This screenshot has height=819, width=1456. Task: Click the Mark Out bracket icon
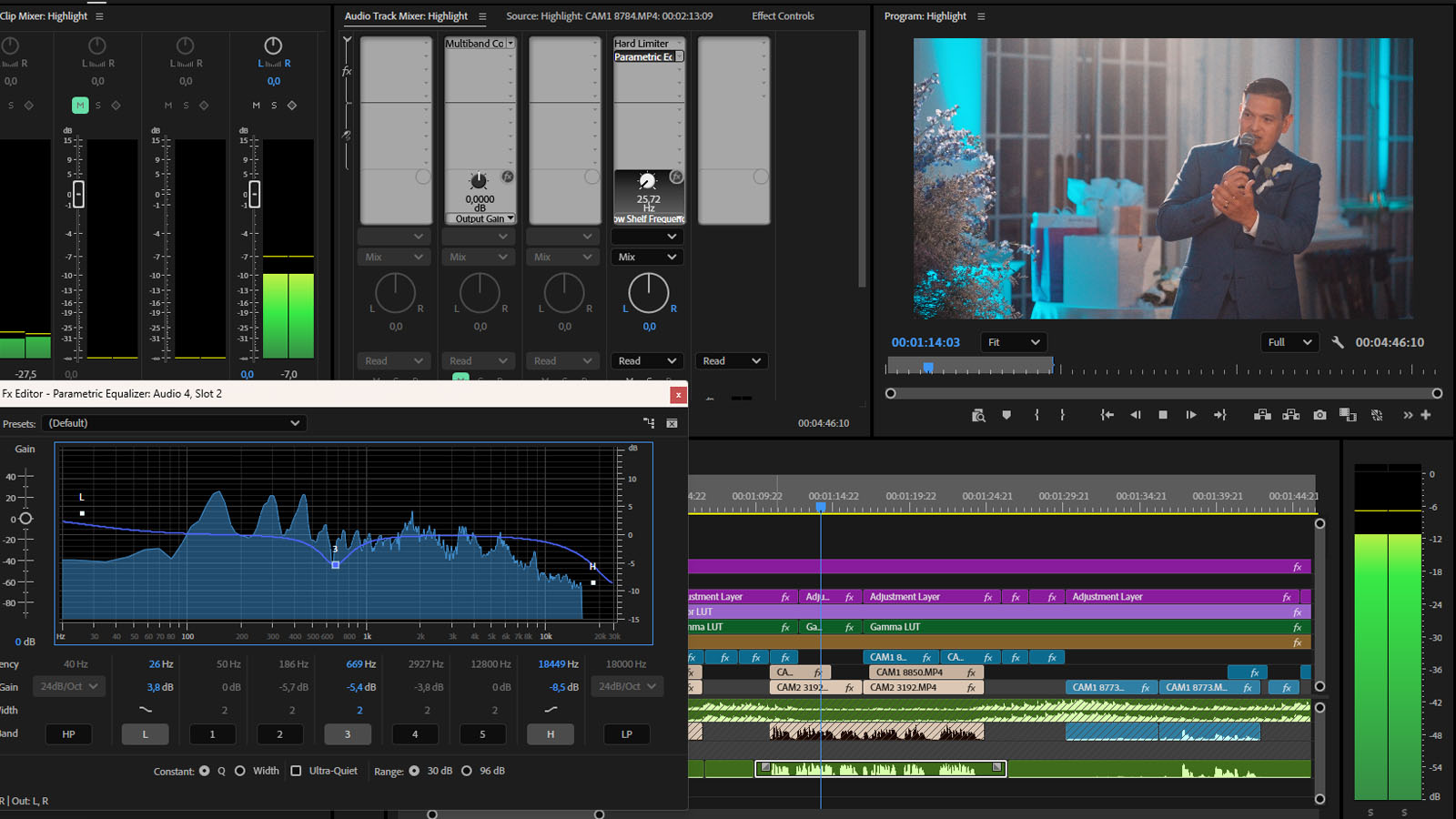(x=1062, y=415)
